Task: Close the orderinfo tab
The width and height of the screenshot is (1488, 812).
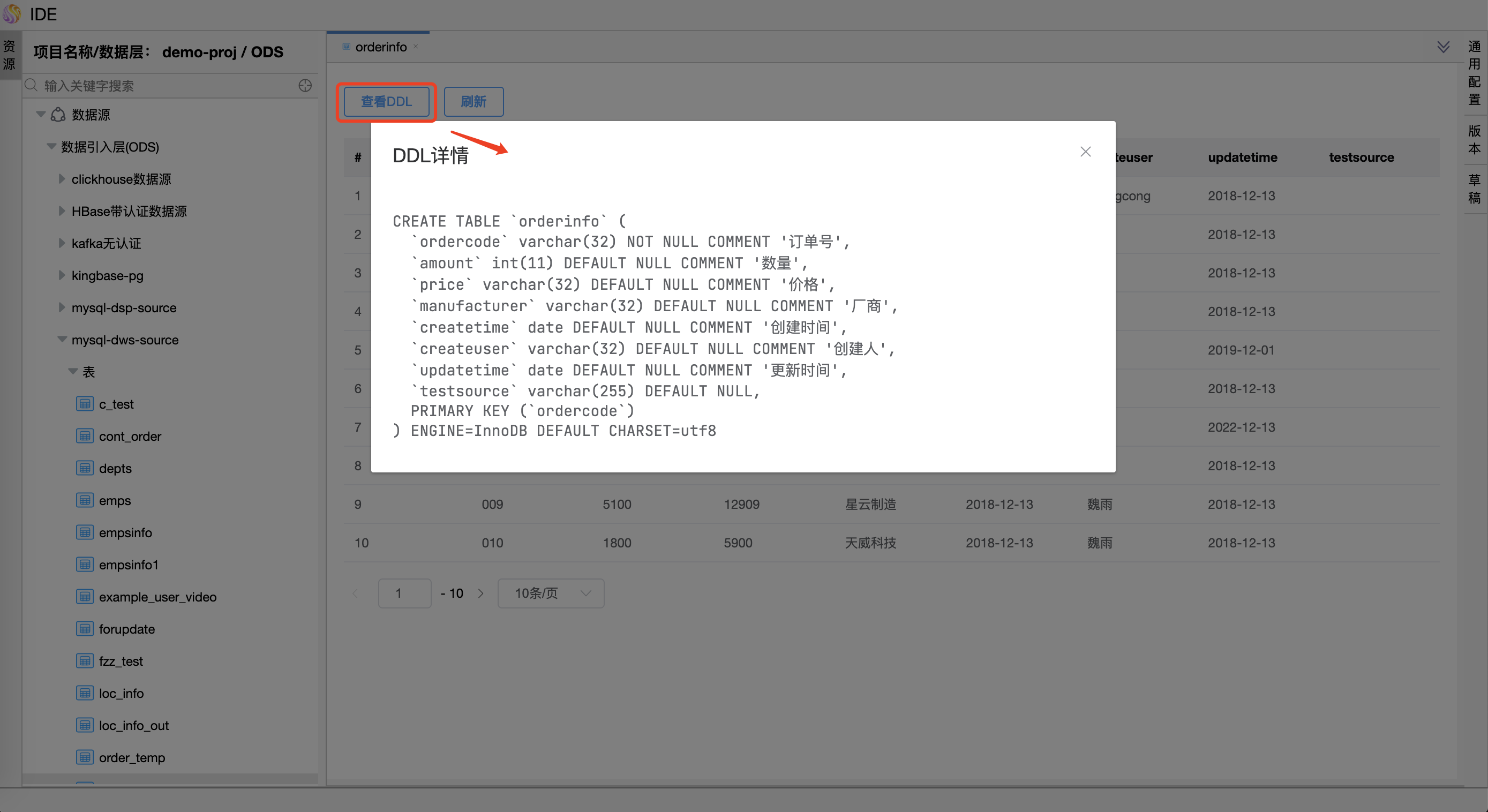Action: pos(416,47)
